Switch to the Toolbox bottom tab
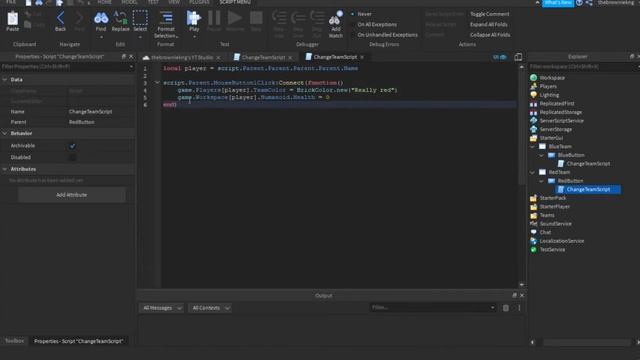Screen dimensions: 640x360 pyautogui.click(x=14, y=340)
